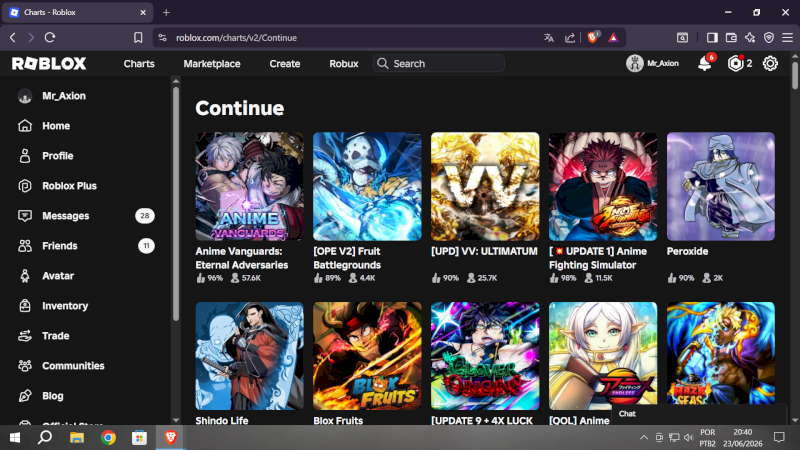Image resolution: width=800 pixels, height=450 pixels.
Task: Click the Roblox Plus sidebar icon
Action: coord(24,186)
